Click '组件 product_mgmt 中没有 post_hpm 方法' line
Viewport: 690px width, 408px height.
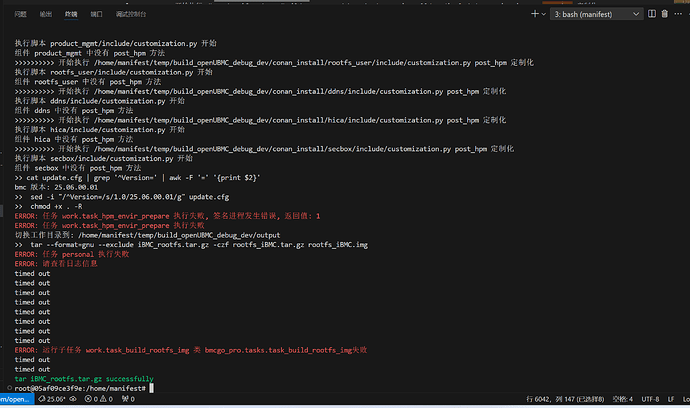pyautogui.click(x=89, y=53)
